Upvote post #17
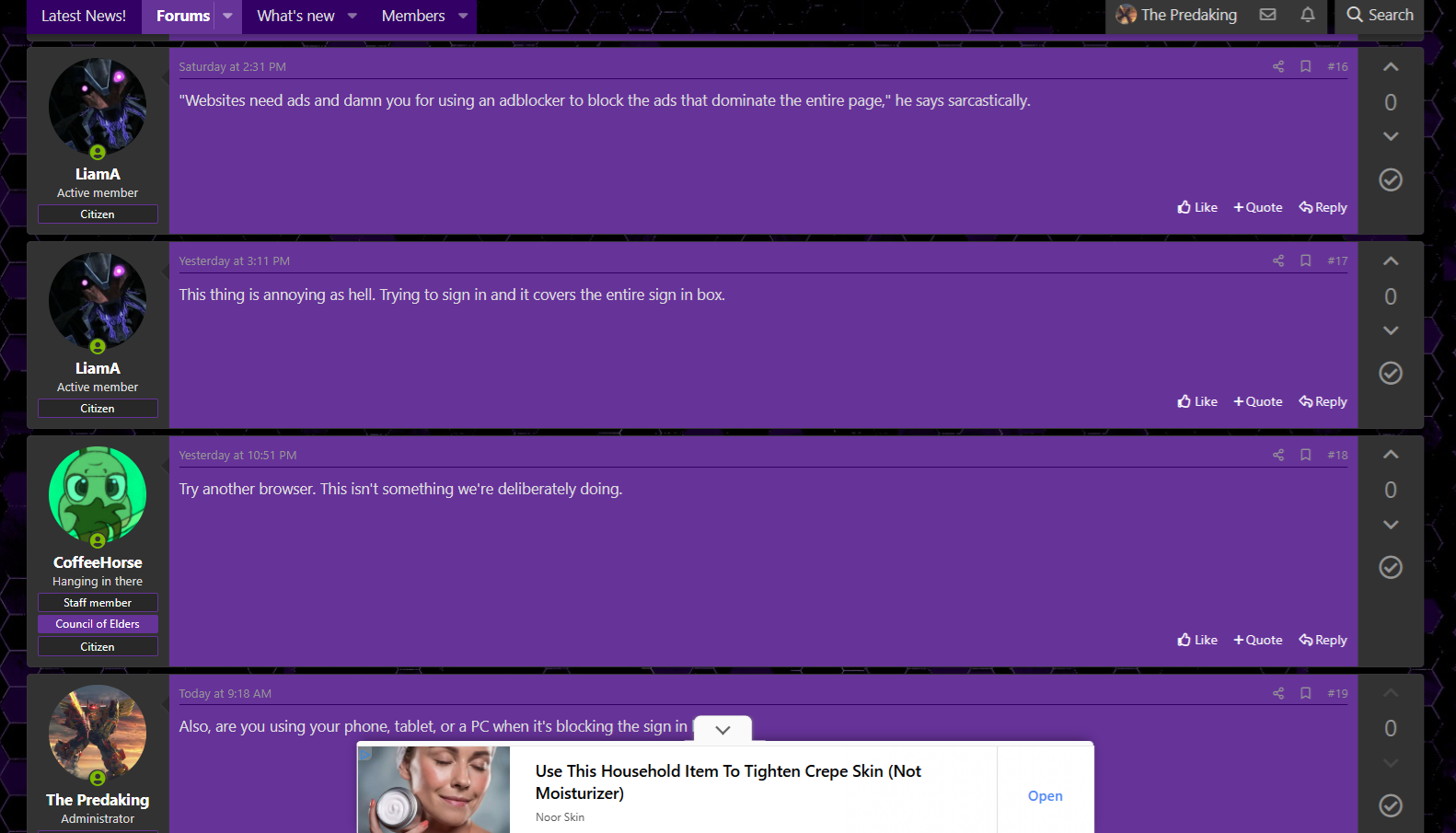 click(x=1391, y=261)
